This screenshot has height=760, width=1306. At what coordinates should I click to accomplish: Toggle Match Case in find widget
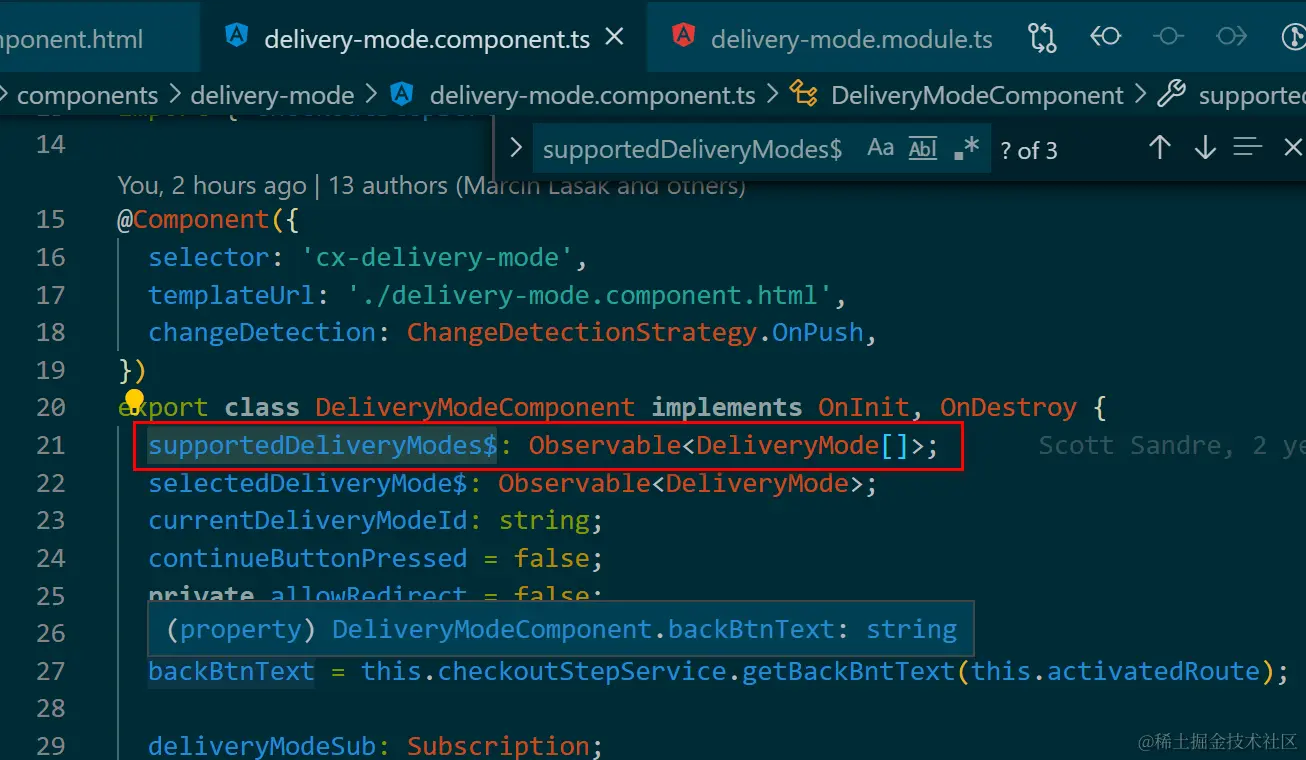880,149
